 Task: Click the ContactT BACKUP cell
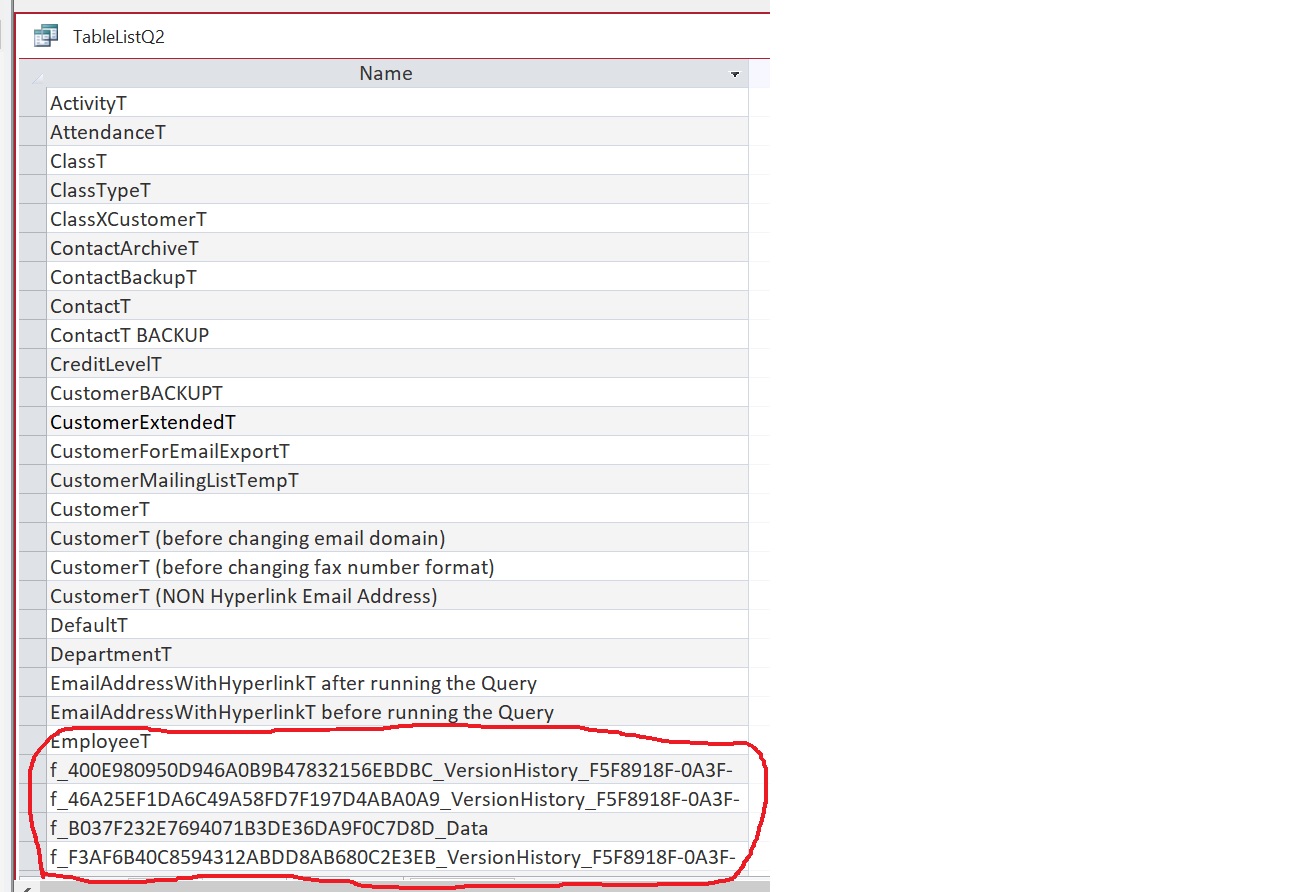[129, 335]
